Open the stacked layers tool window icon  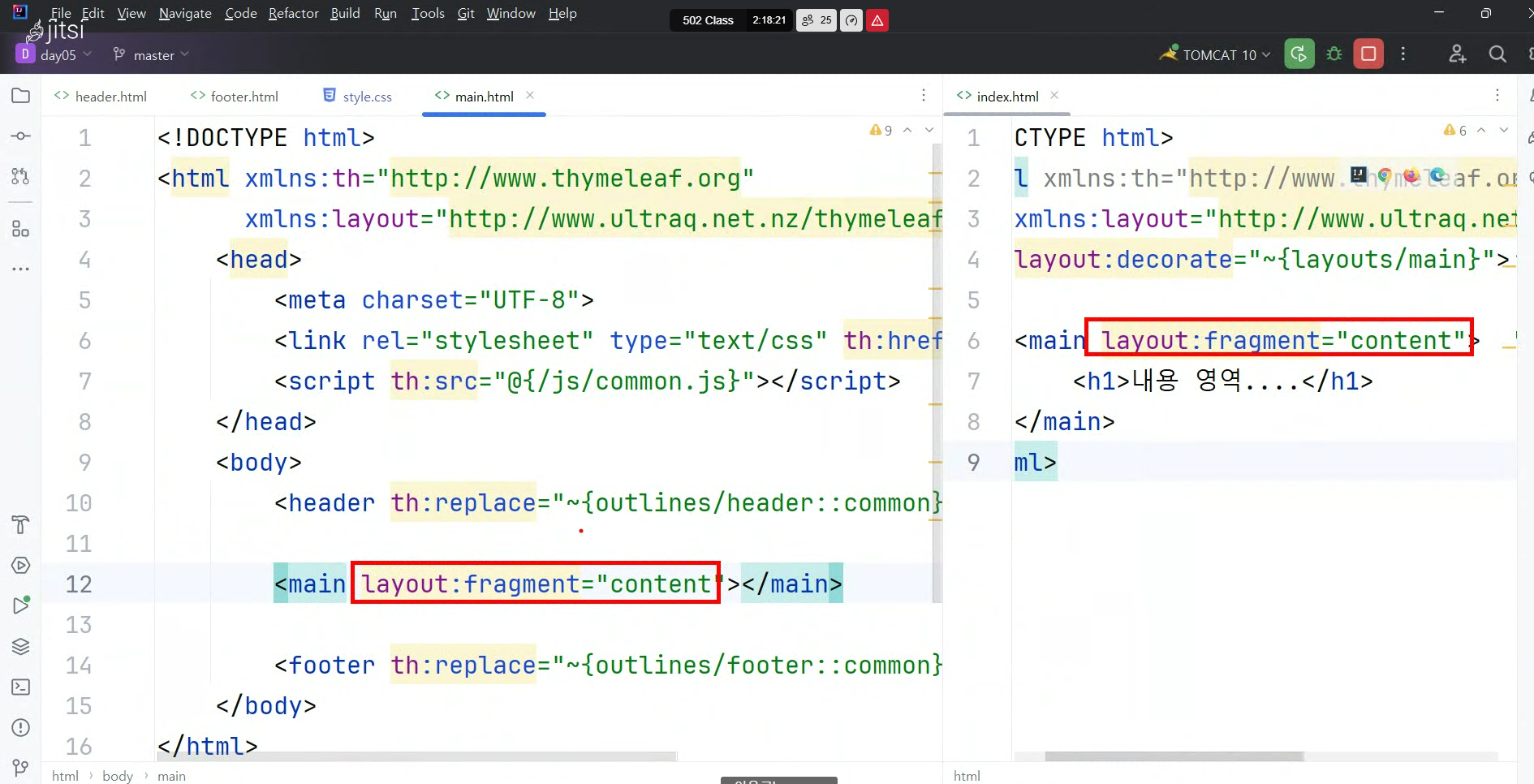pos(21,646)
